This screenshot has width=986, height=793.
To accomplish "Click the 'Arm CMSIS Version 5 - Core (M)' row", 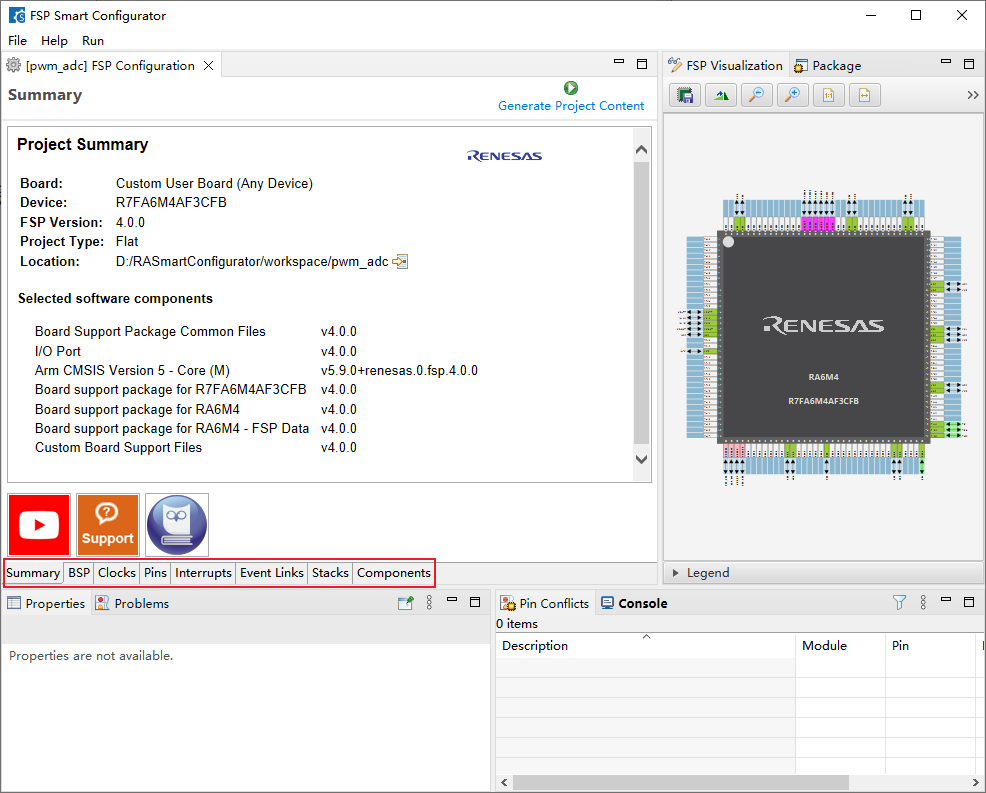I will tap(256, 371).
